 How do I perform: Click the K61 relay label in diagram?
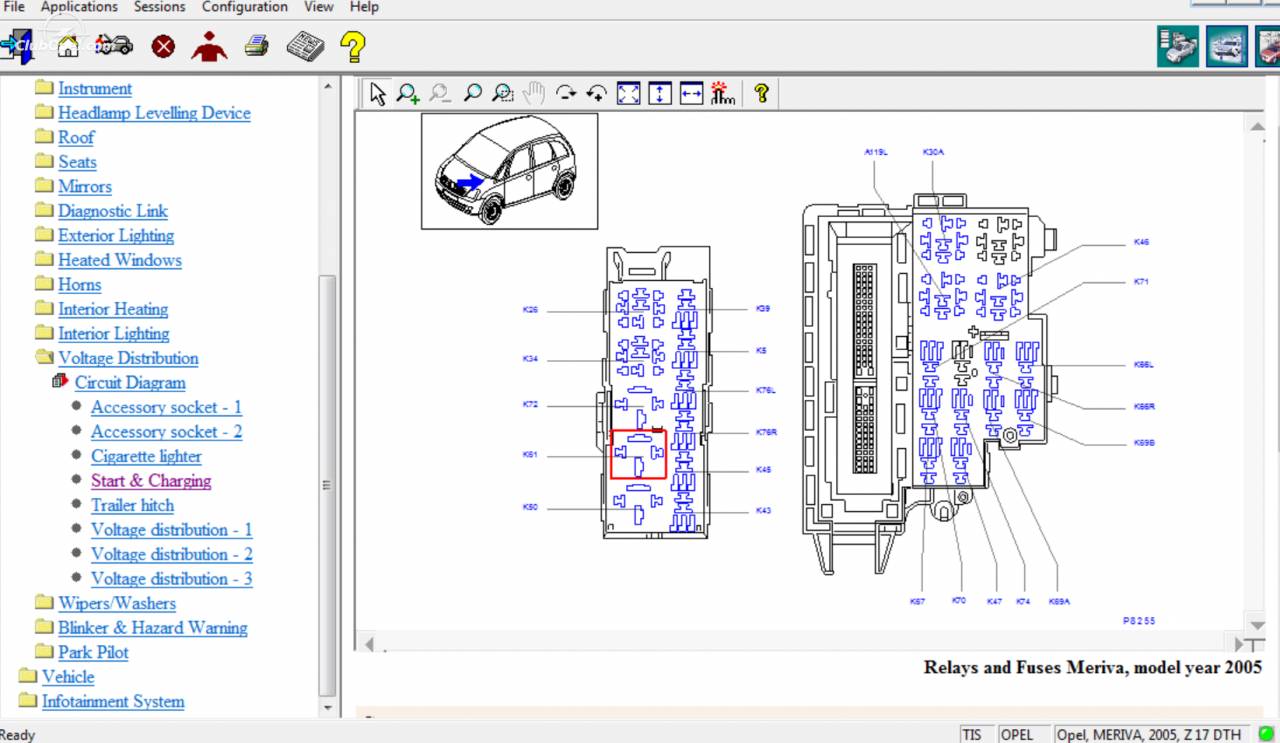coord(530,455)
